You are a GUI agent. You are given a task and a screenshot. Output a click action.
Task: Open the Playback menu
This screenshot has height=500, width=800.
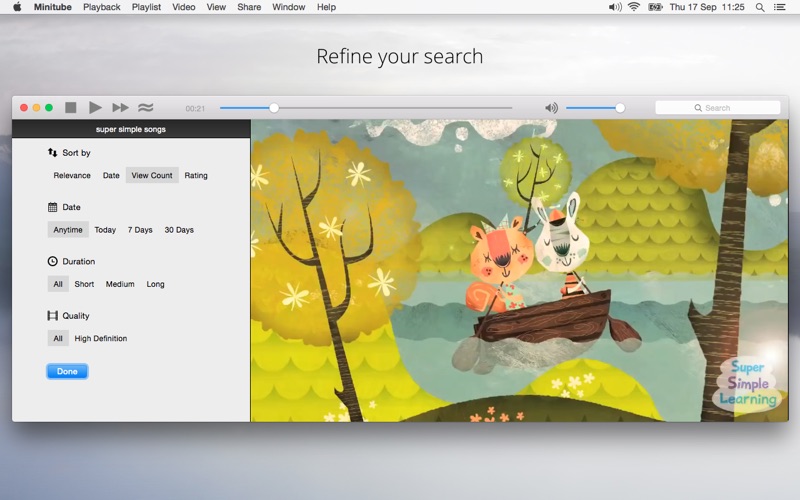pos(102,7)
